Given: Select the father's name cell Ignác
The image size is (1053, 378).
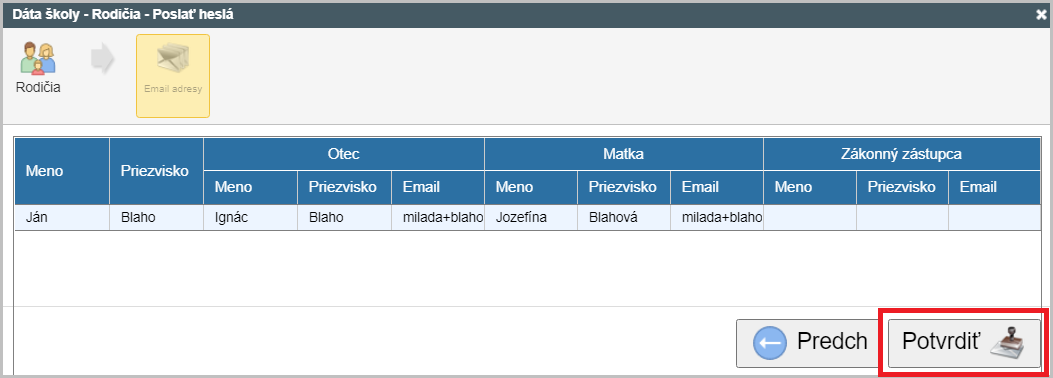Looking at the screenshot, I should [x=250, y=218].
